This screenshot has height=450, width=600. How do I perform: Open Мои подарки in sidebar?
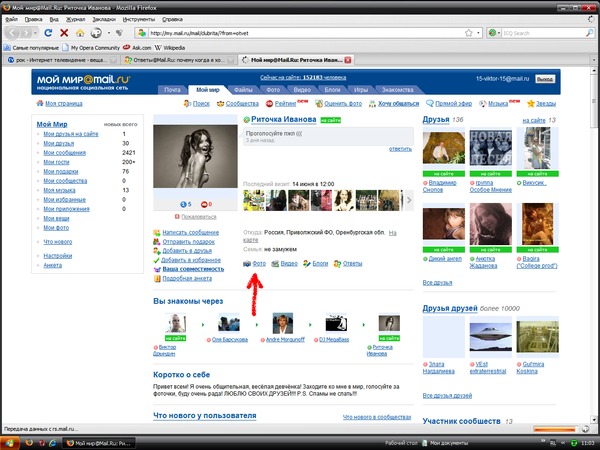60,171
